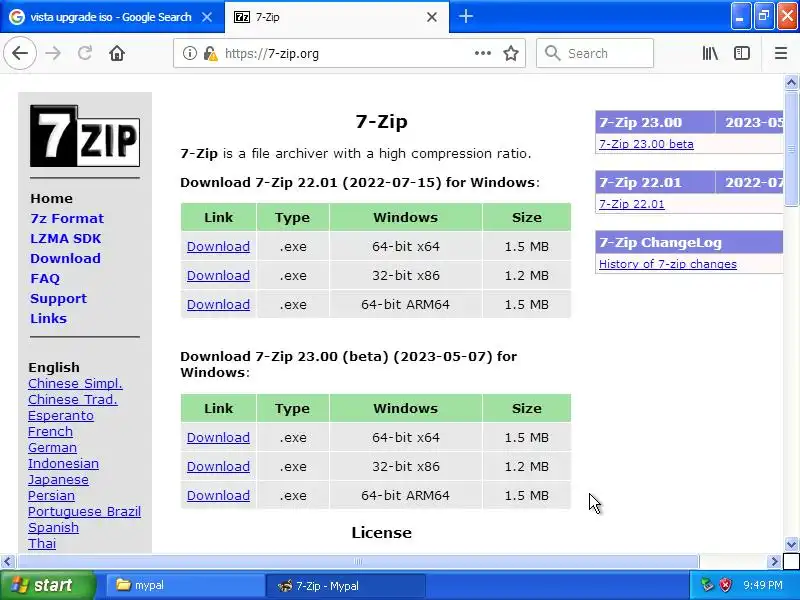Close the 7-Zip tab
Image resolution: width=800 pixels, height=600 pixels.
432,17
